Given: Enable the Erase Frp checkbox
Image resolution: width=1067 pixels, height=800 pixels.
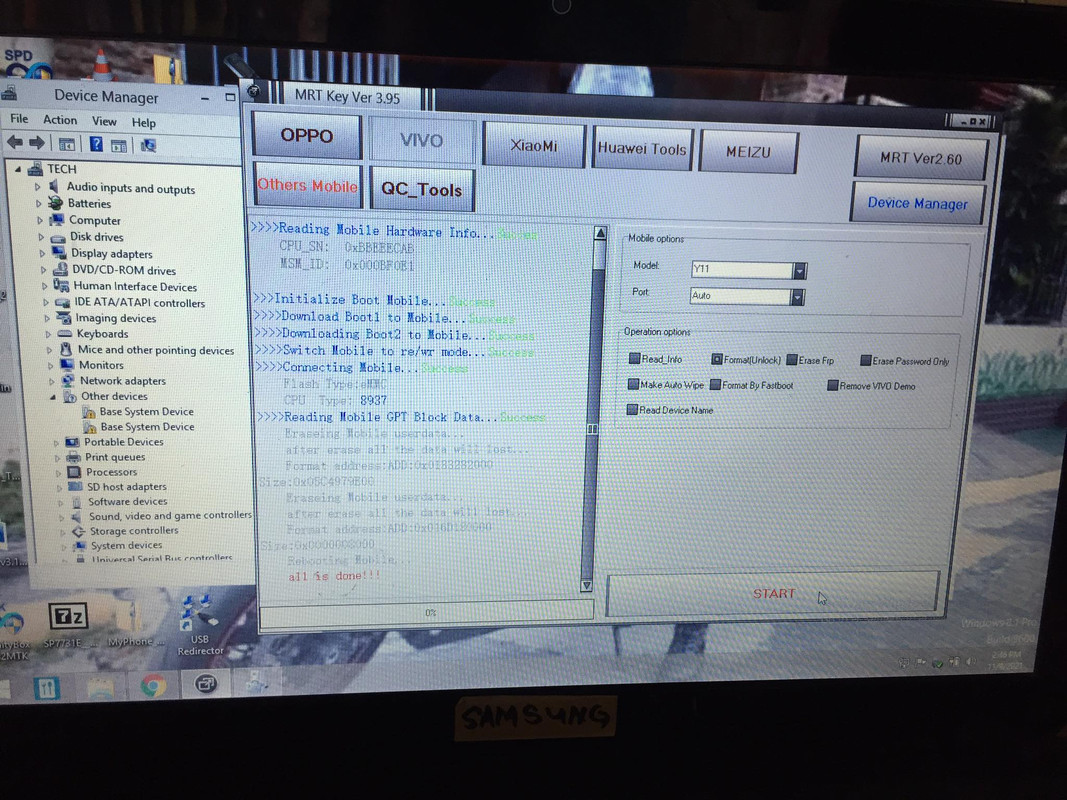Looking at the screenshot, I should [791, 360].
